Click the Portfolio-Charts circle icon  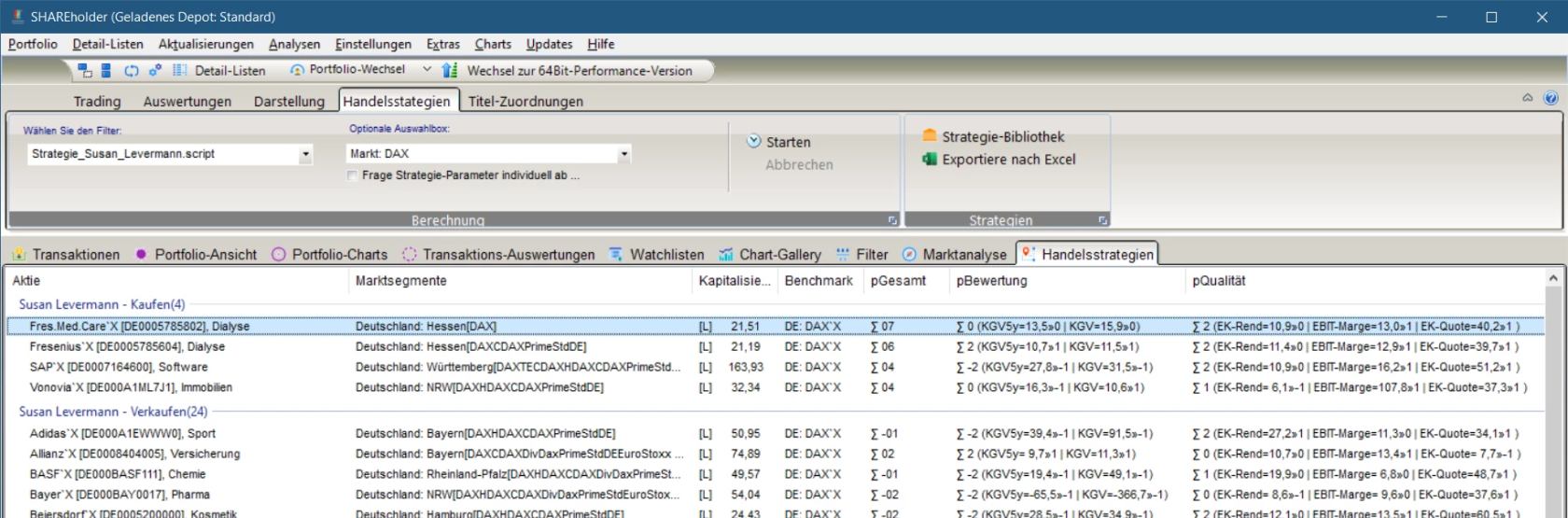tap(278, 254)
